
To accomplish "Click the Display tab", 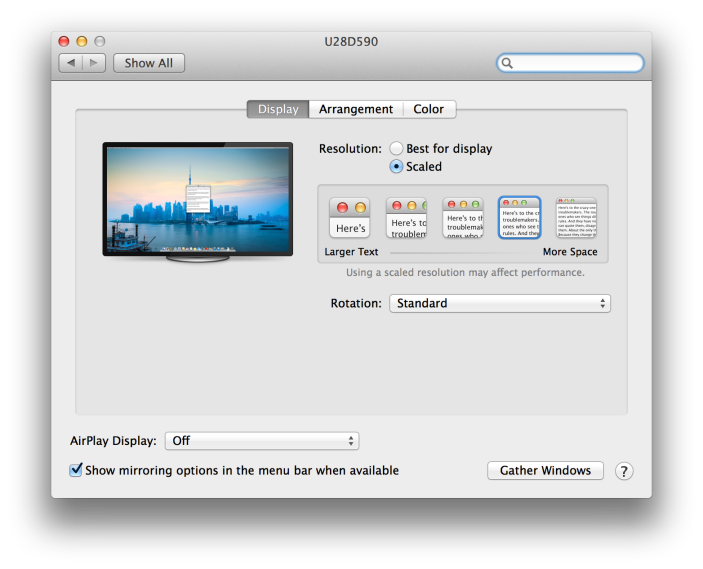I will point(278,109).
